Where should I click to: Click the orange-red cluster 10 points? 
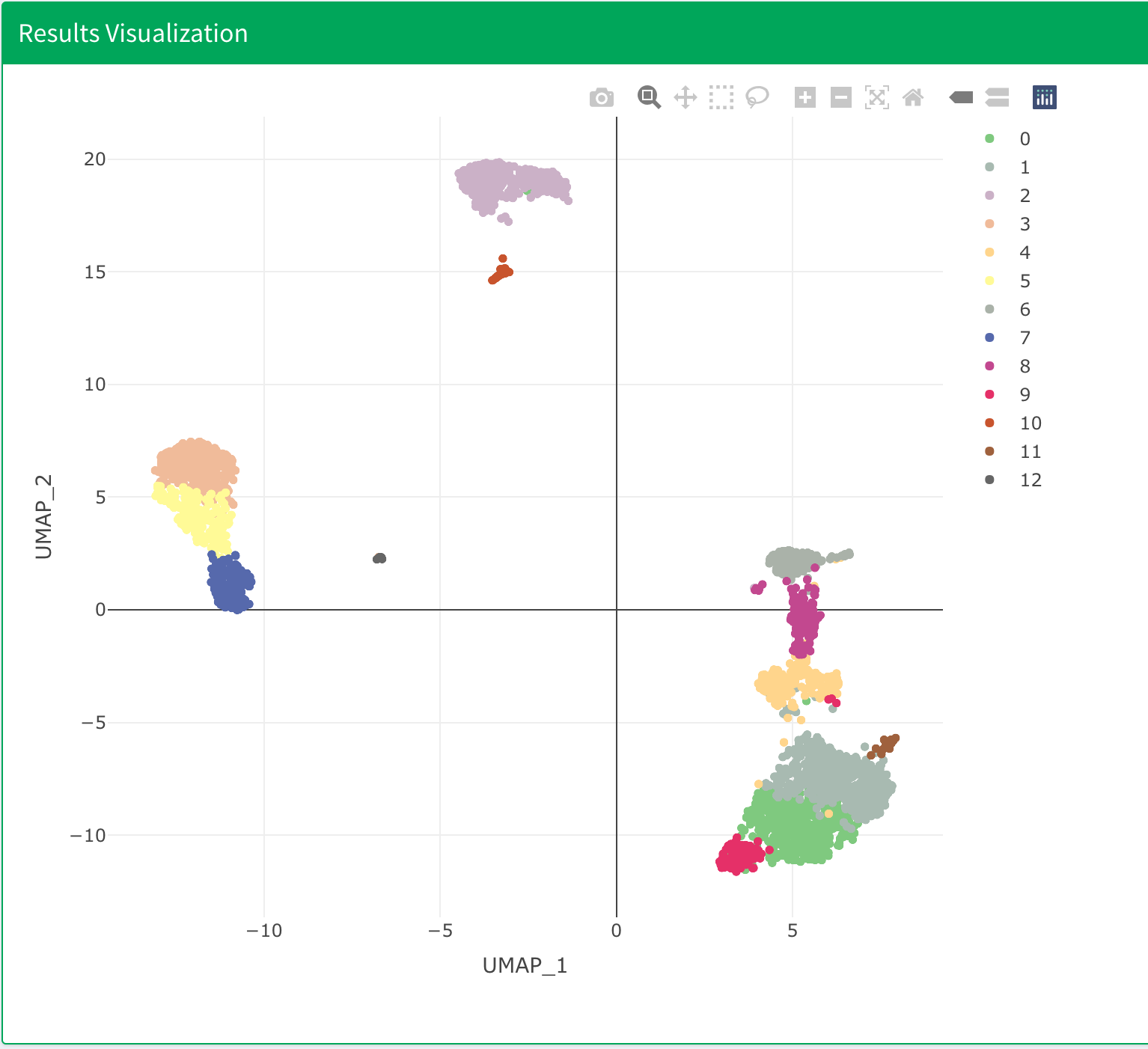[x=501, y=271]
